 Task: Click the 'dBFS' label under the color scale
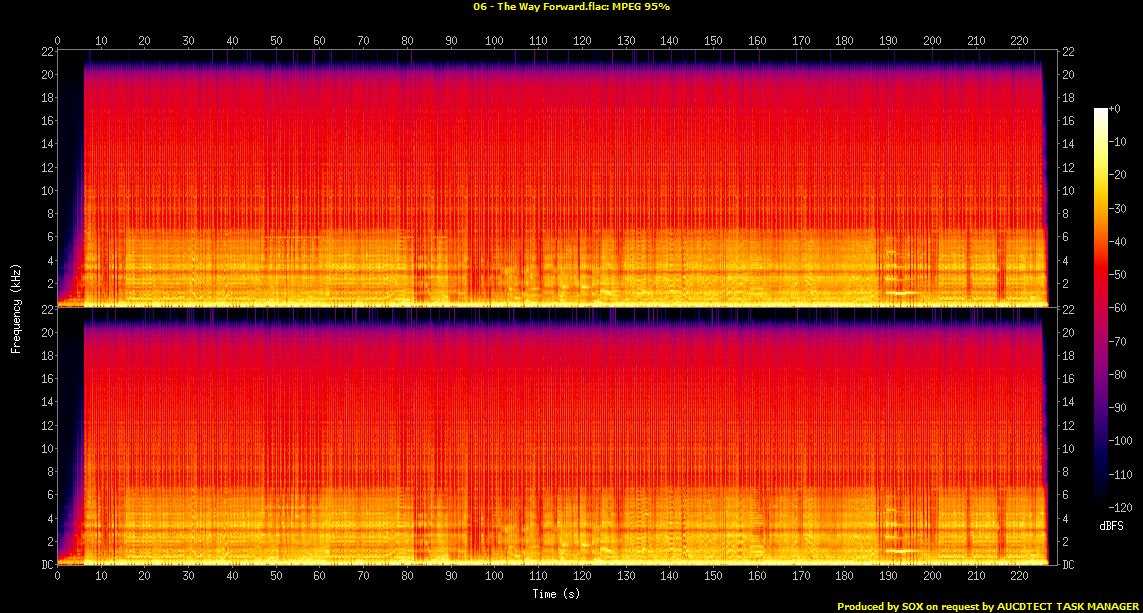1112,526
